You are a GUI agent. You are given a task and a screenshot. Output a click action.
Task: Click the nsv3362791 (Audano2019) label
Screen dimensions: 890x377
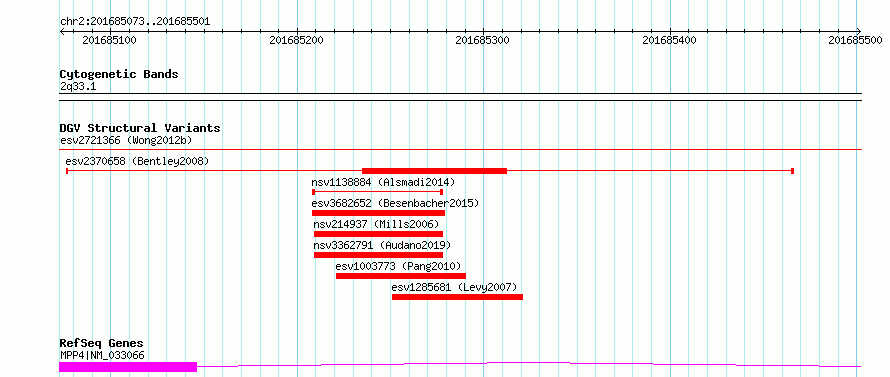tap(382, 245)
